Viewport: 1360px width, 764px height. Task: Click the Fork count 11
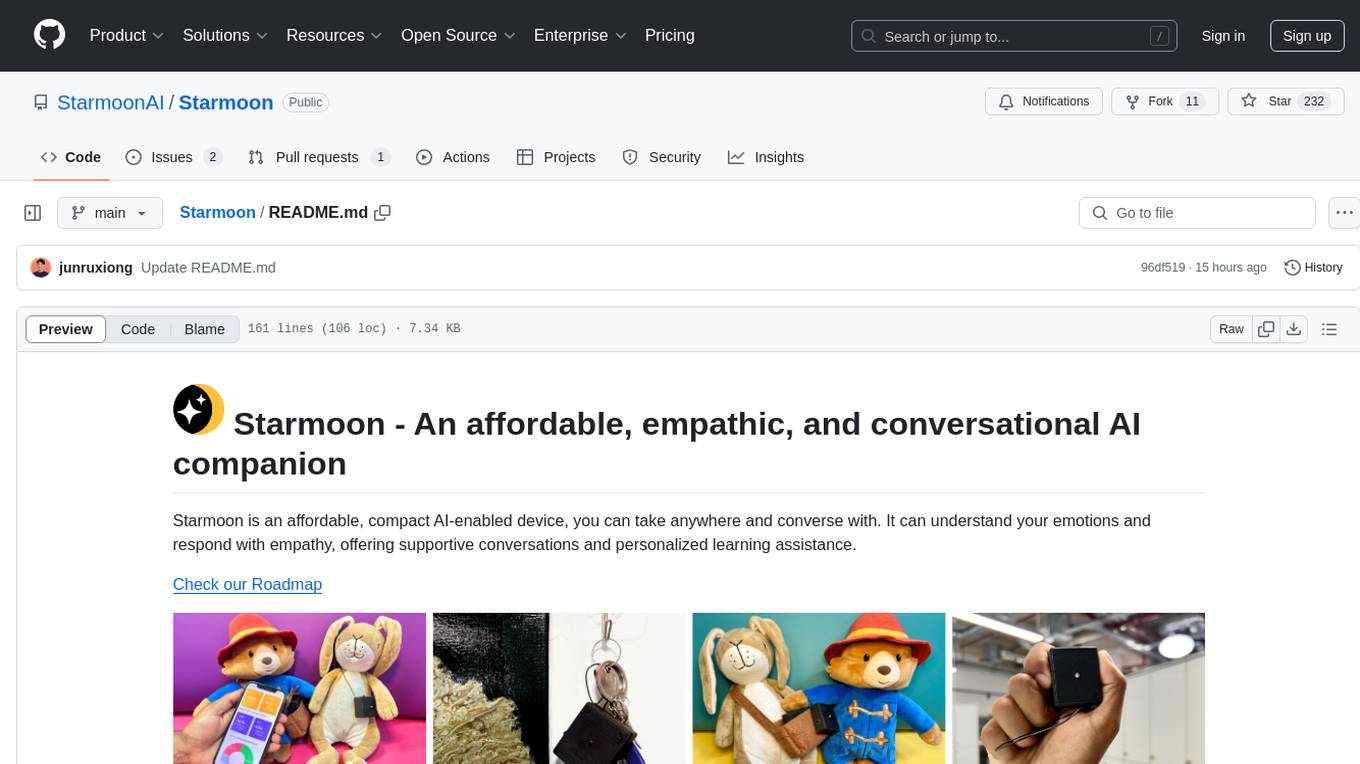coord(1192,102)
